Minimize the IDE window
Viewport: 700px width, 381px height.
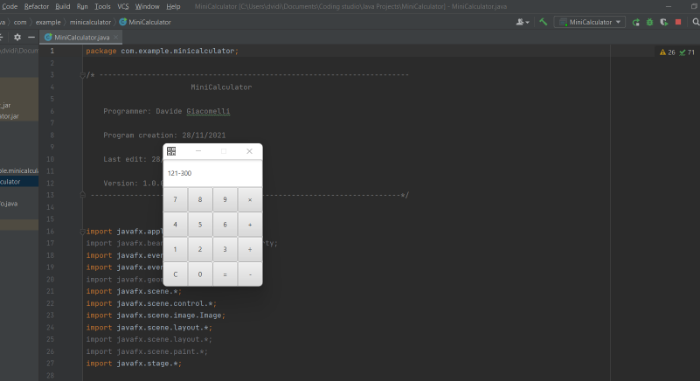pyautogui.click(x=668, y=6)
